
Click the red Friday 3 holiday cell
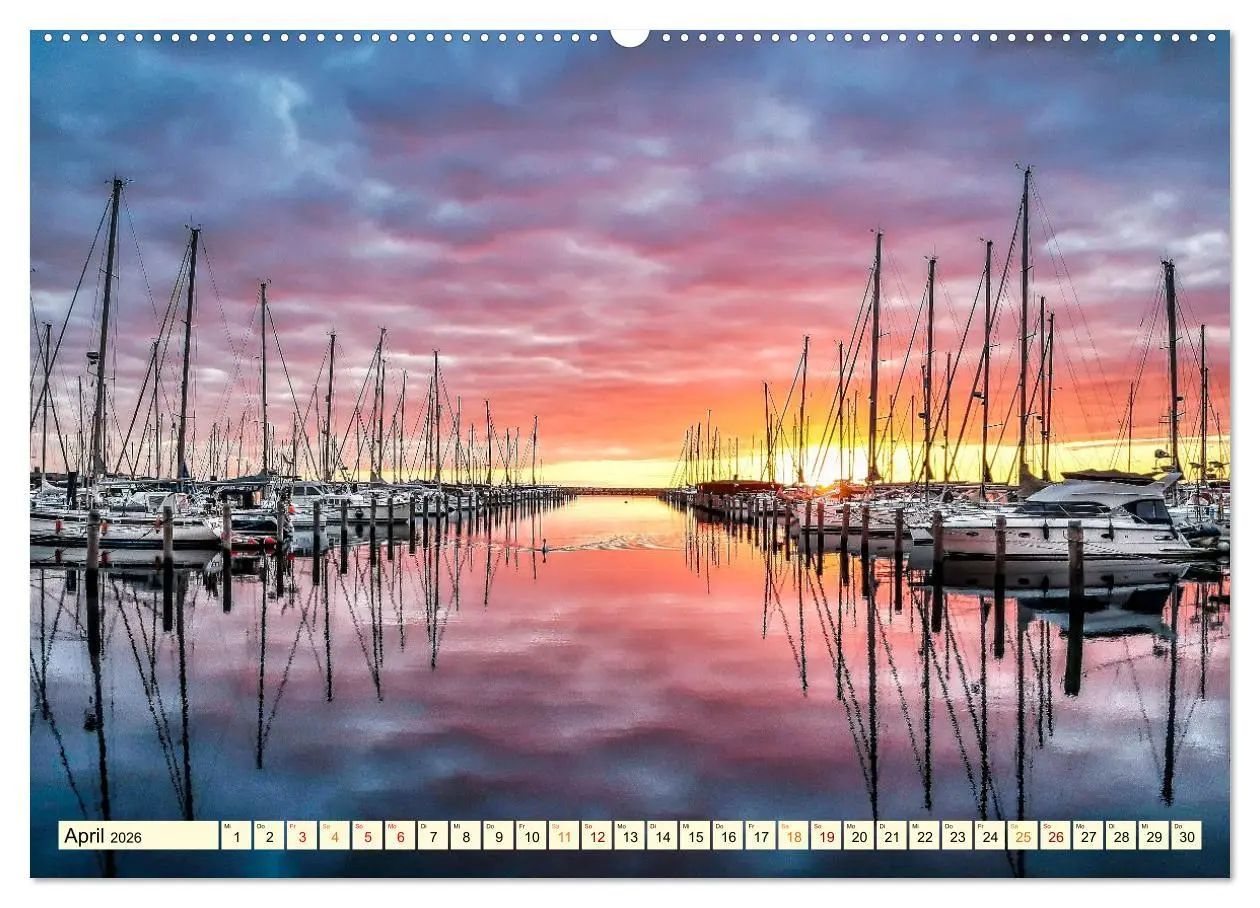(301, 836)
